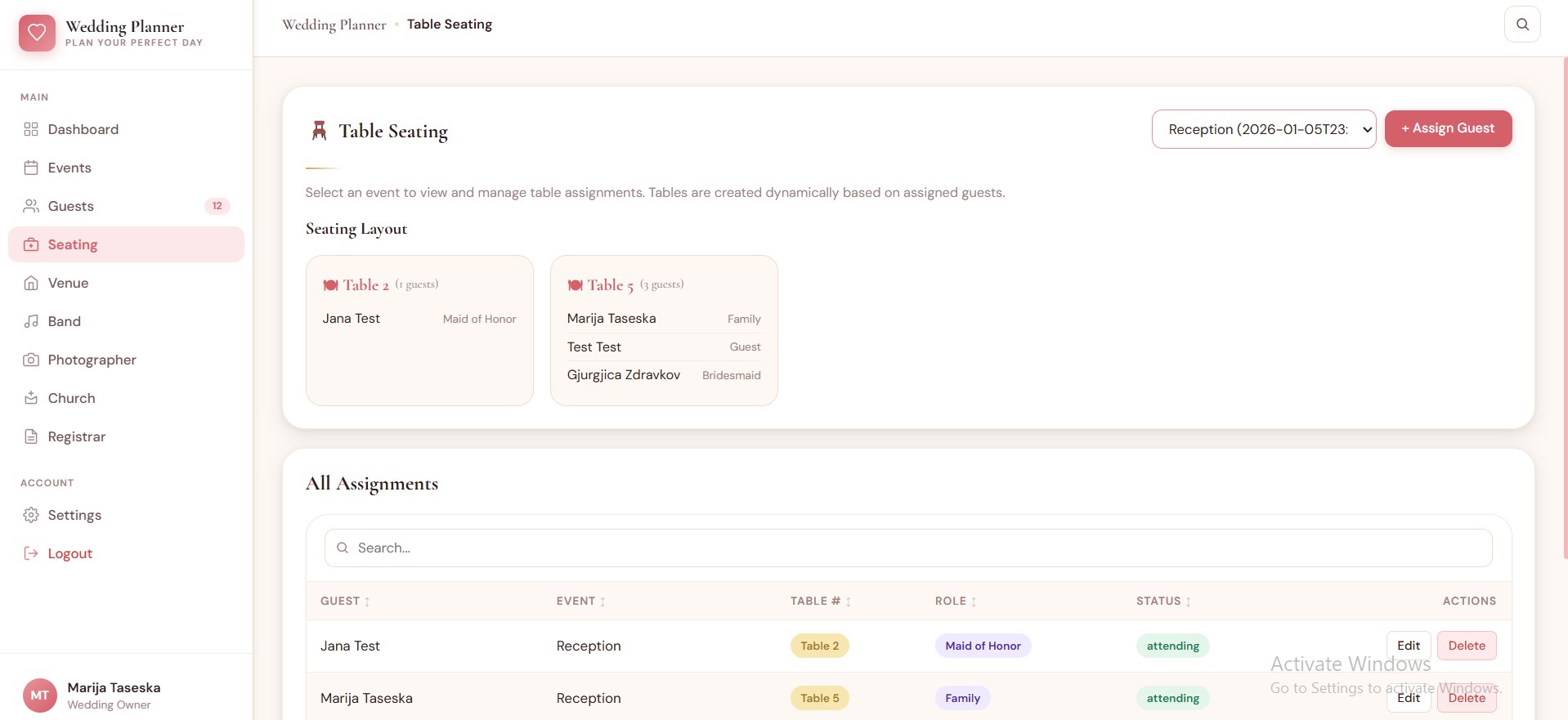Click the Band music note icon
Image resolution: width=1568 pixels, height=720 pixels.
[x=31, y=321]
